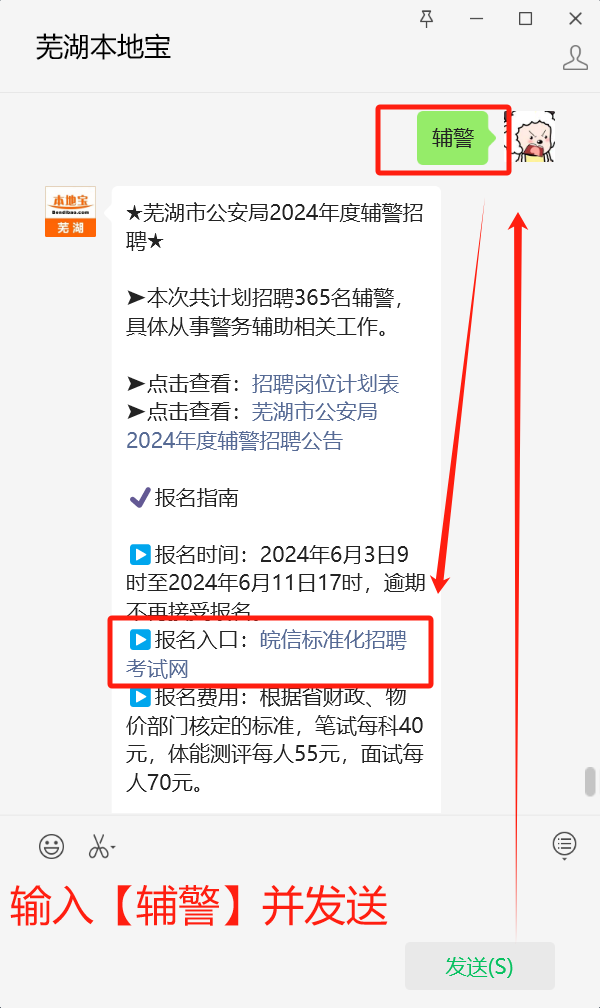This screenshot has width=600, height=1008.
Task: Send the message with 发送(S)
Action: [480, 966]
